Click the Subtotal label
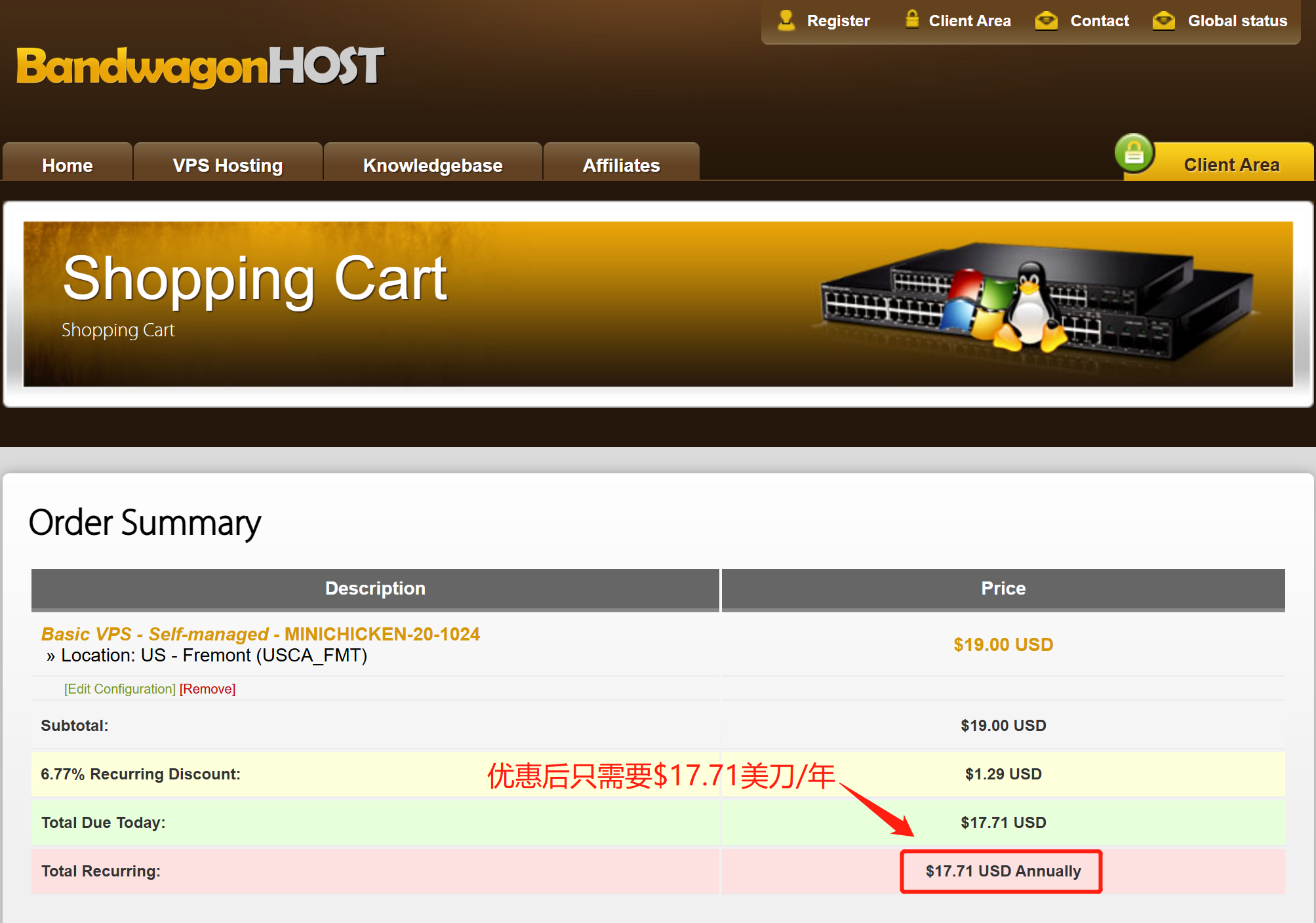 (74, 726)
